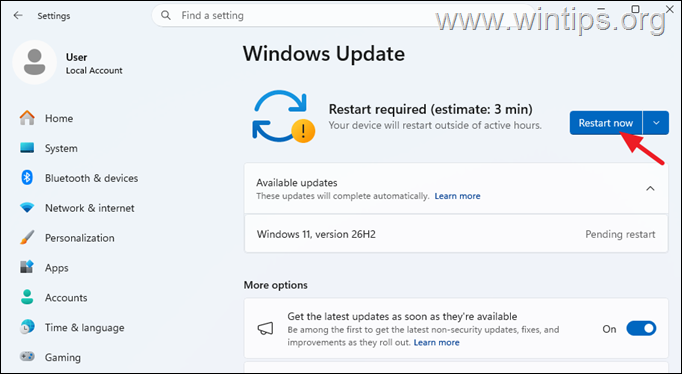Click the Restart required heading text

click(x=431, y=109)
